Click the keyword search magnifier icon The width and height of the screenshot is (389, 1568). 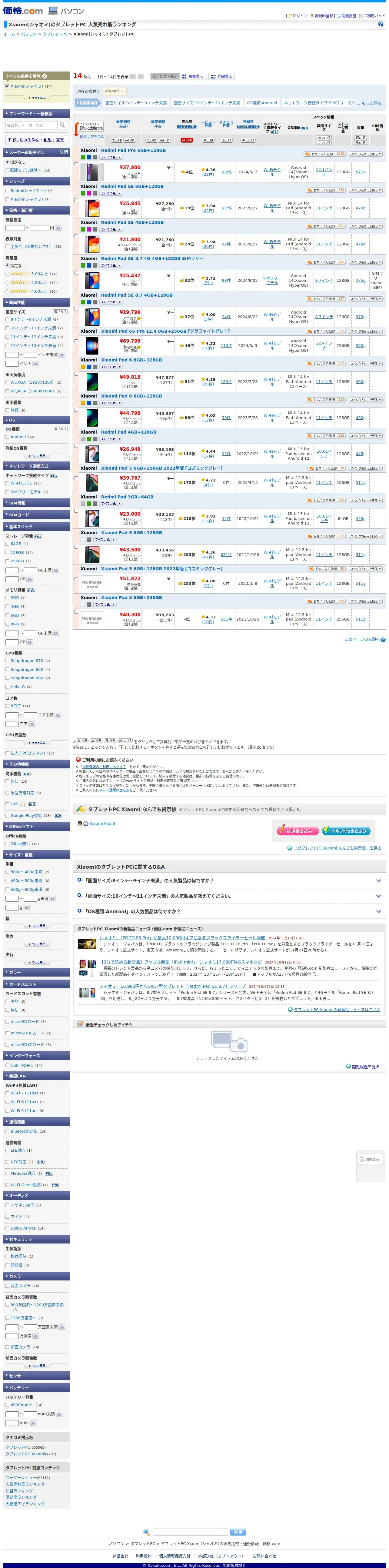click(62, 125)
